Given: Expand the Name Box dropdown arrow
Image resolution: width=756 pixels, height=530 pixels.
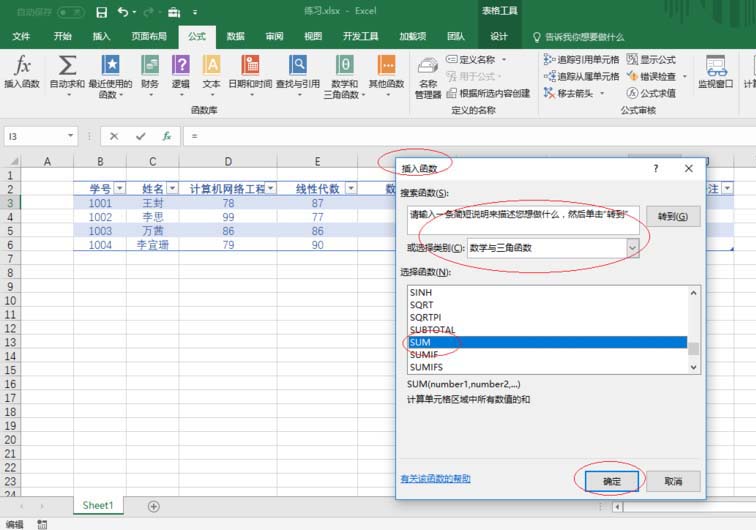Looking at the screenshot, I should point(71,136).
